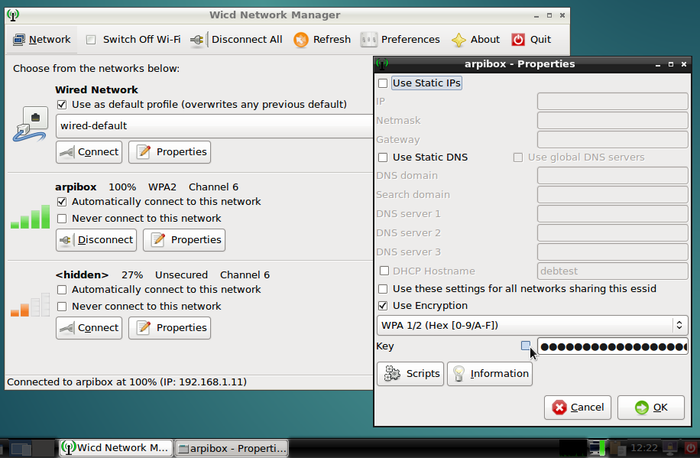700x458 pixels.
Task: Toggle arpibox Never connect checkbox
Action: (62, 219)
